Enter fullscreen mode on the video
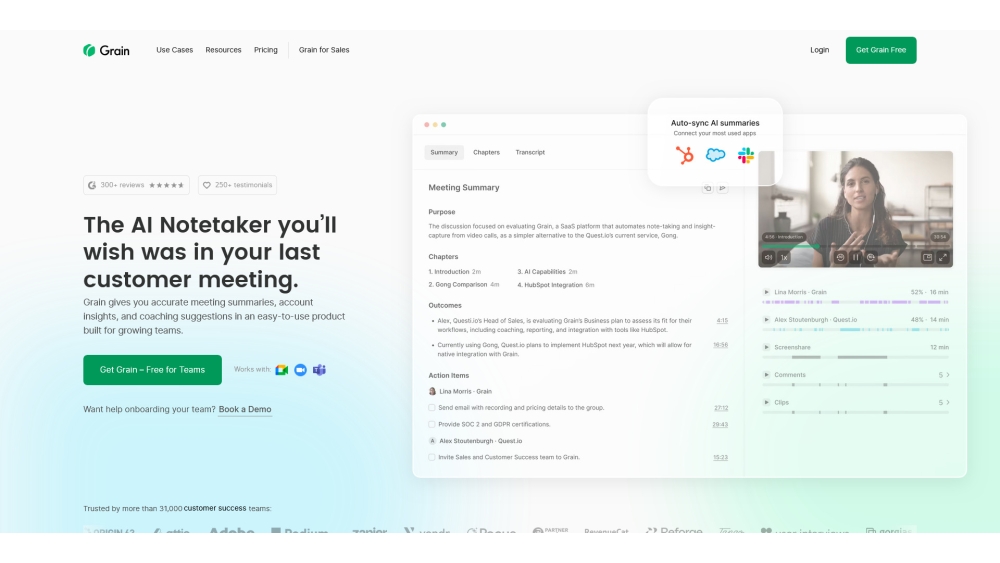This screenshot has width=1000, height=563. tap(942, 257)
